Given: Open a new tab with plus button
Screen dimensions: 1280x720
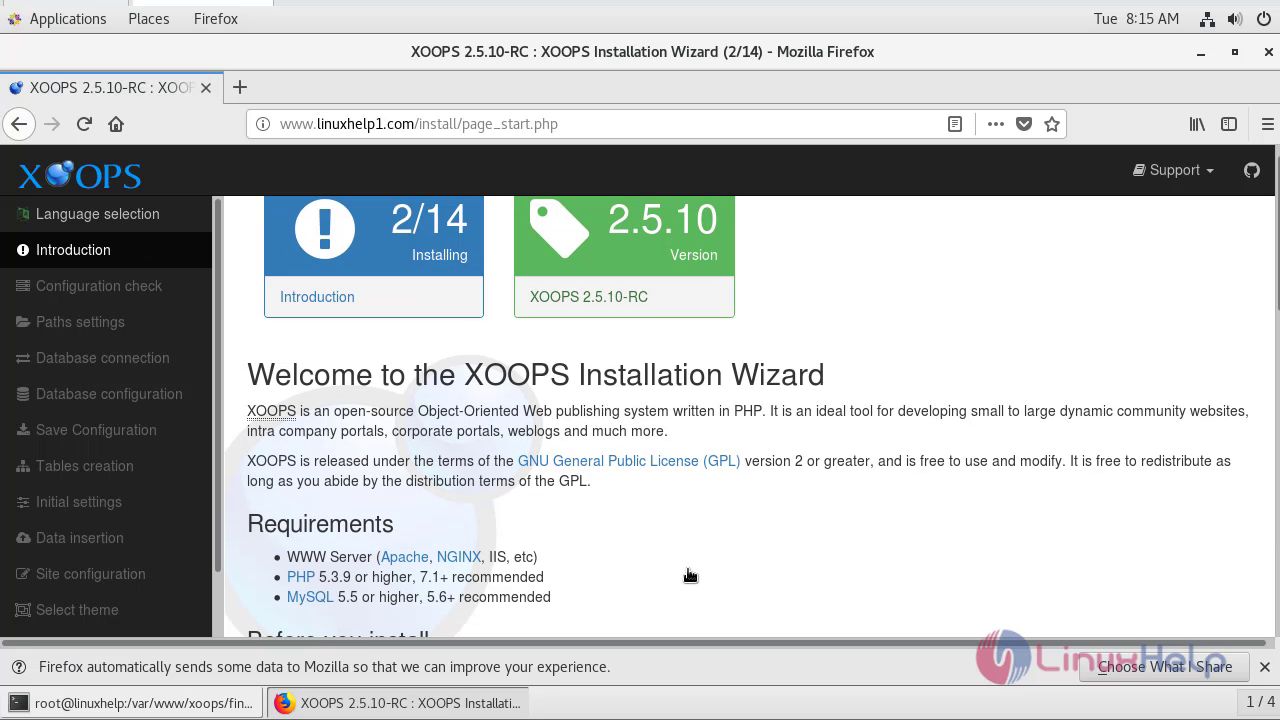Looking at the screenshot, I should pos(240,87).
